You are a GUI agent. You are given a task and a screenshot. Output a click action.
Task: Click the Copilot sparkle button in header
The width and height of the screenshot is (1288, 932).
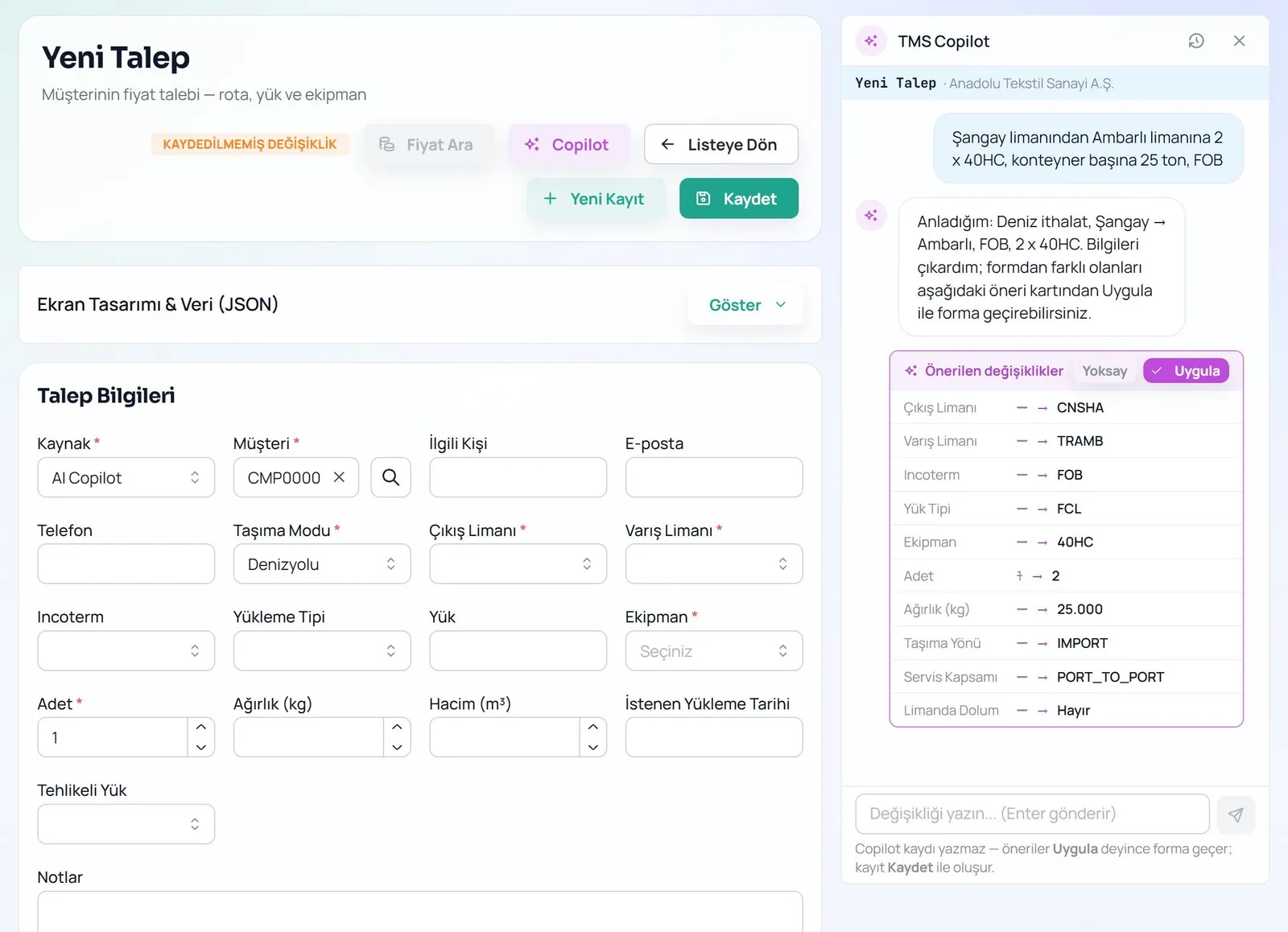[568, 145]
